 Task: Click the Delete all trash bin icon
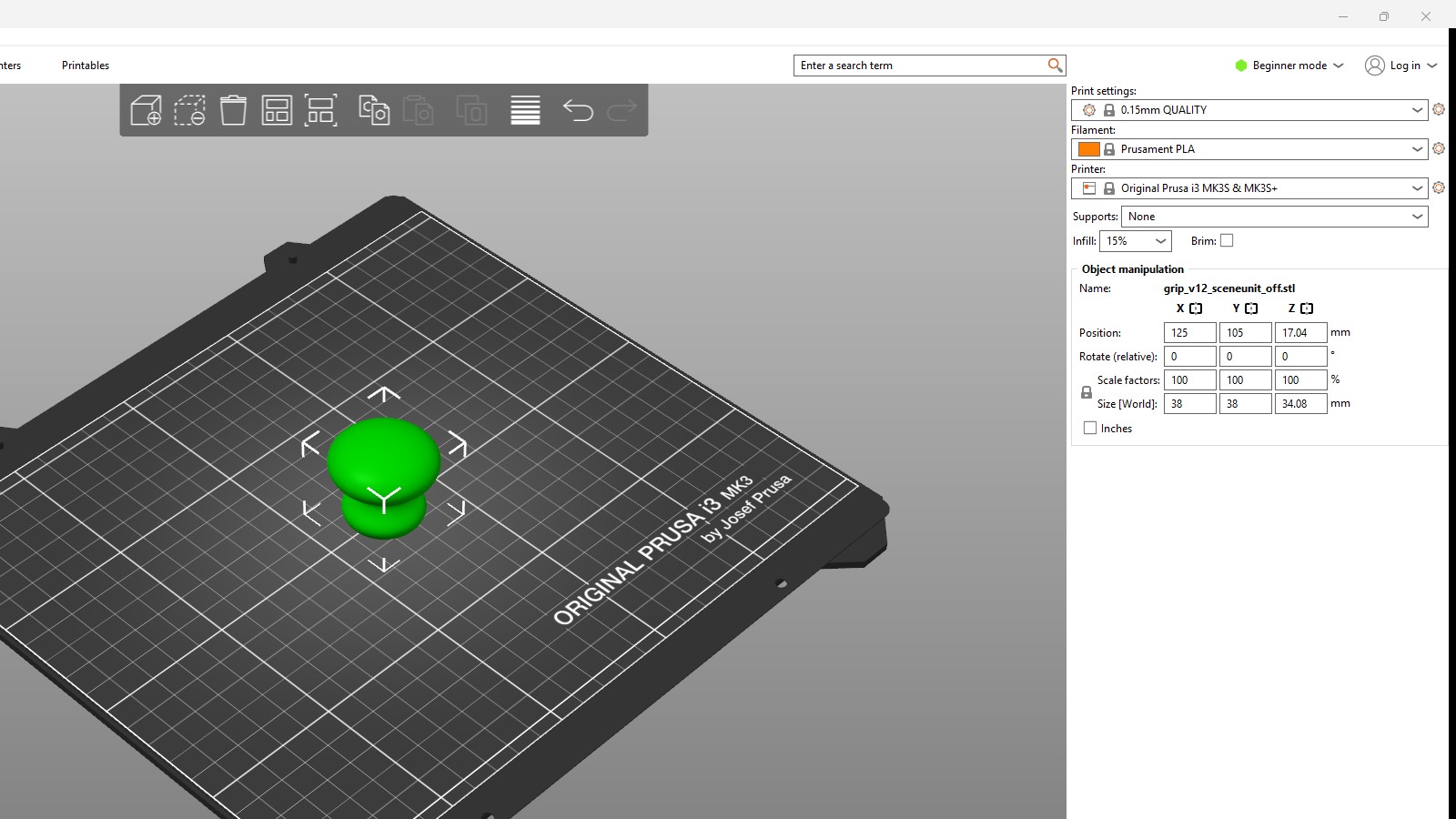[233, 110]
